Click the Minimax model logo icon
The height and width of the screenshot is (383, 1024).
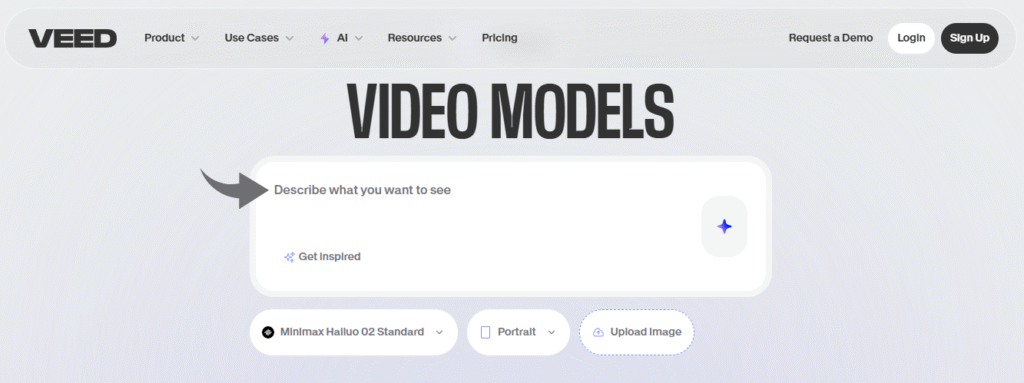coord(268,332)
